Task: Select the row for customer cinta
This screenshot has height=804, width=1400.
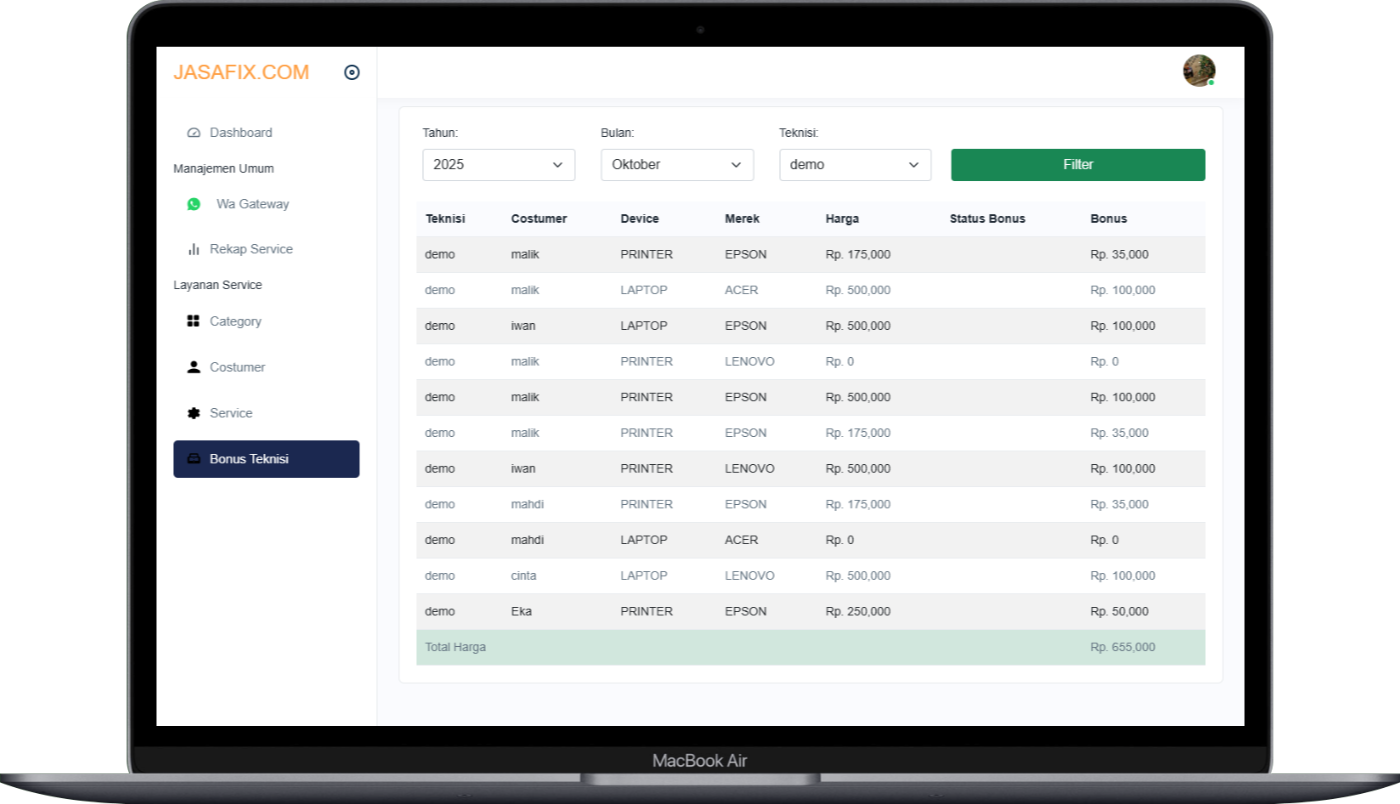Action: 810,576
